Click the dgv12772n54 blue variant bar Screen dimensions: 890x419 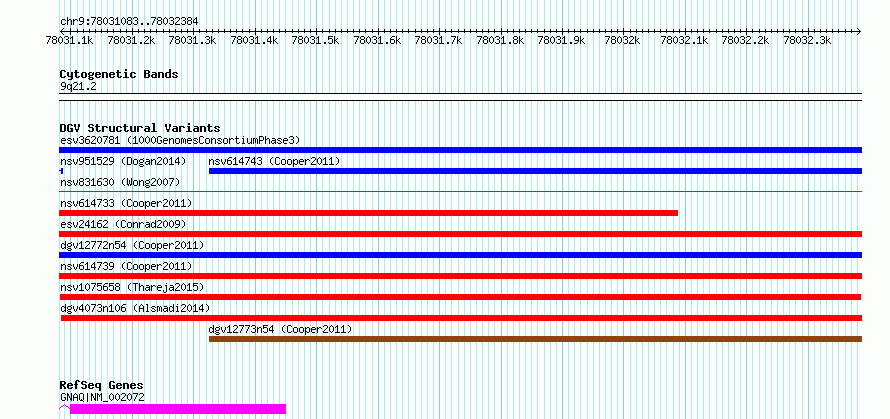(x=460, y=255)
